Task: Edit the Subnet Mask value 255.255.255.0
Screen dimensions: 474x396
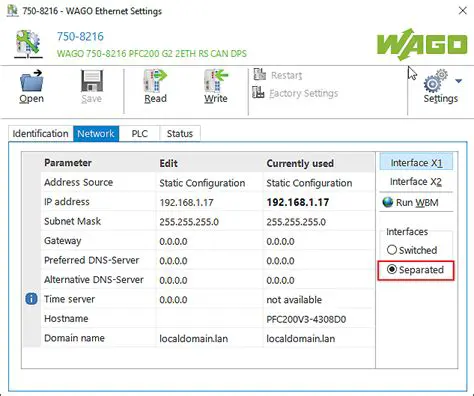Action: coord(209,222)
